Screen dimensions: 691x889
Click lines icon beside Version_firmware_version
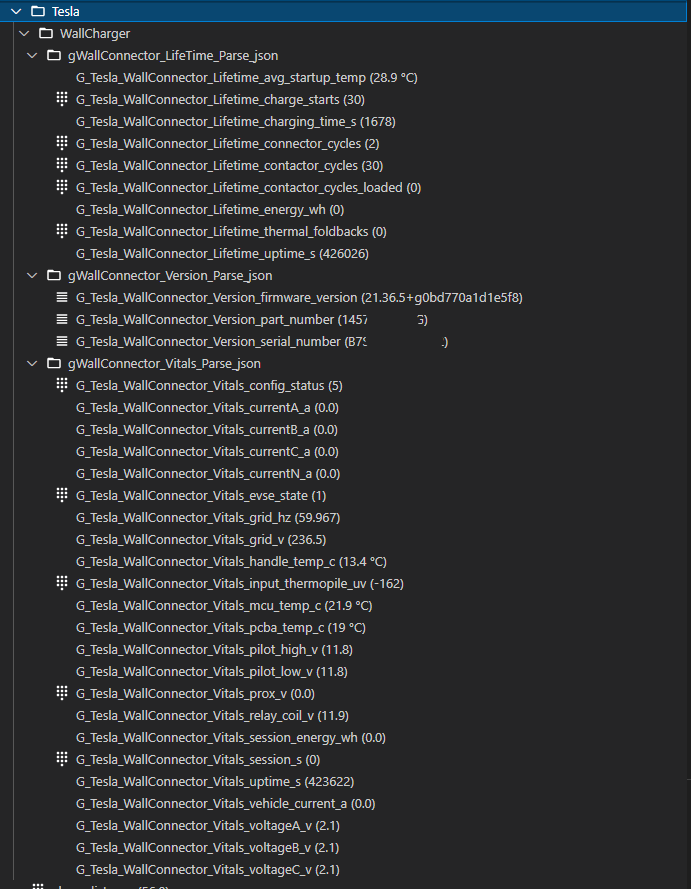coord(62,297)
